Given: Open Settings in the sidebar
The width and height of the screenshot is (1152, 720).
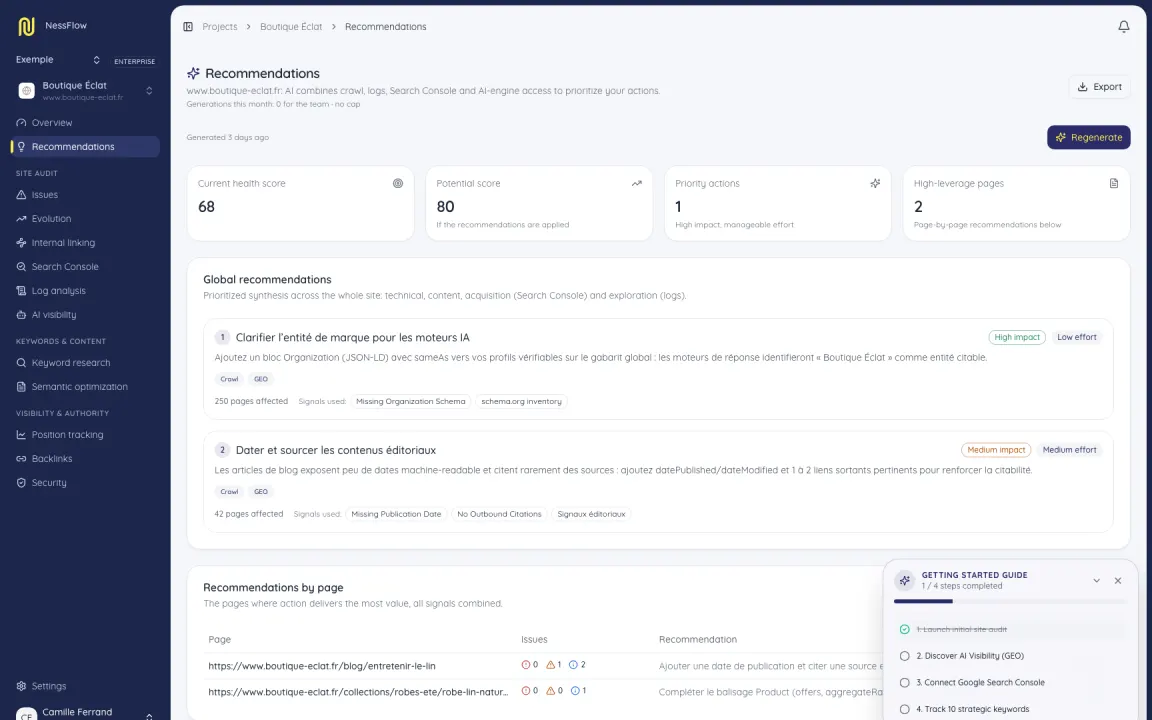Looking at the screenshot, I should pyautogui.click(x=85, y=686).
